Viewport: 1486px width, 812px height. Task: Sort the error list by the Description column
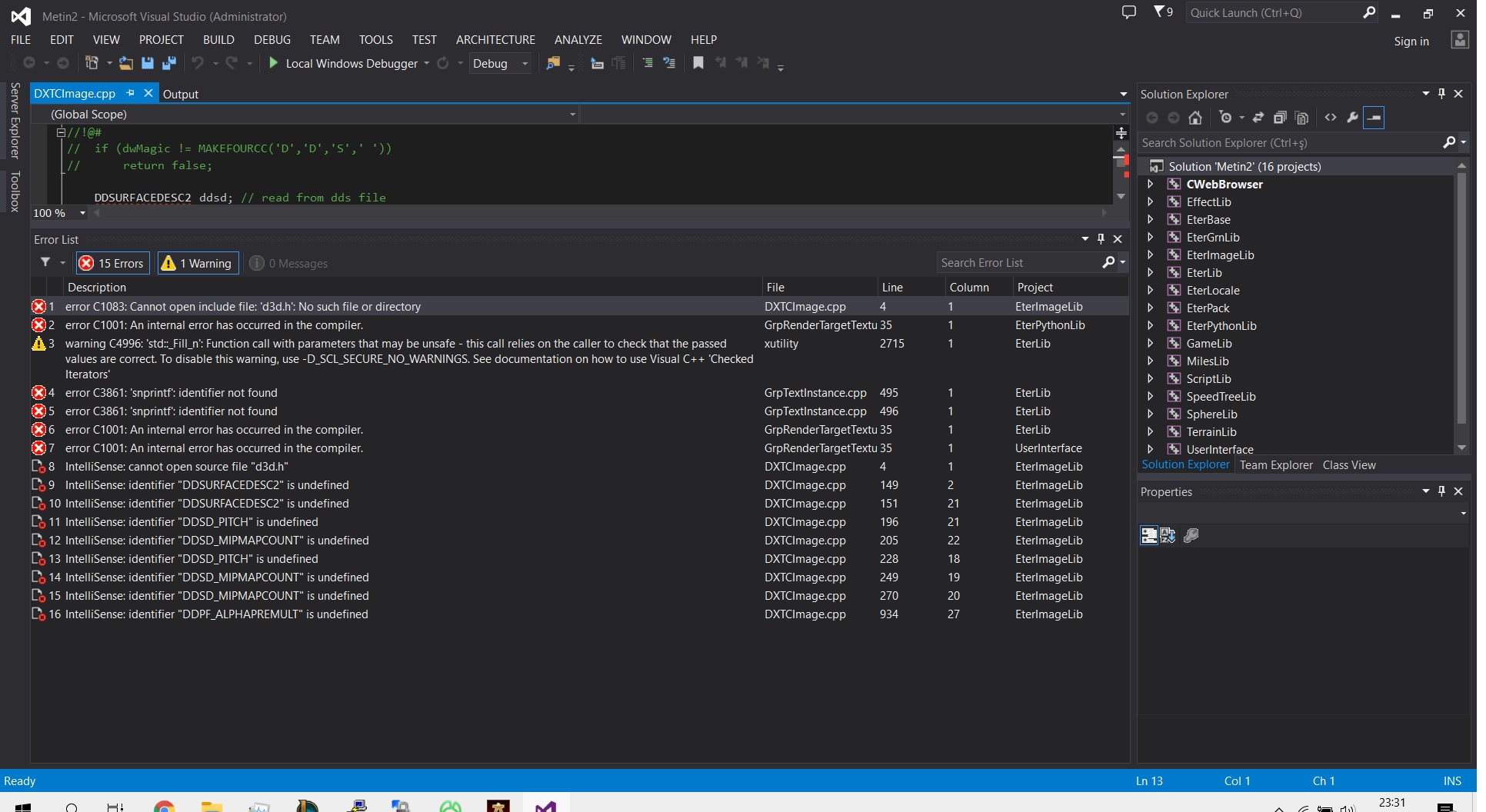tap(414, 287)
